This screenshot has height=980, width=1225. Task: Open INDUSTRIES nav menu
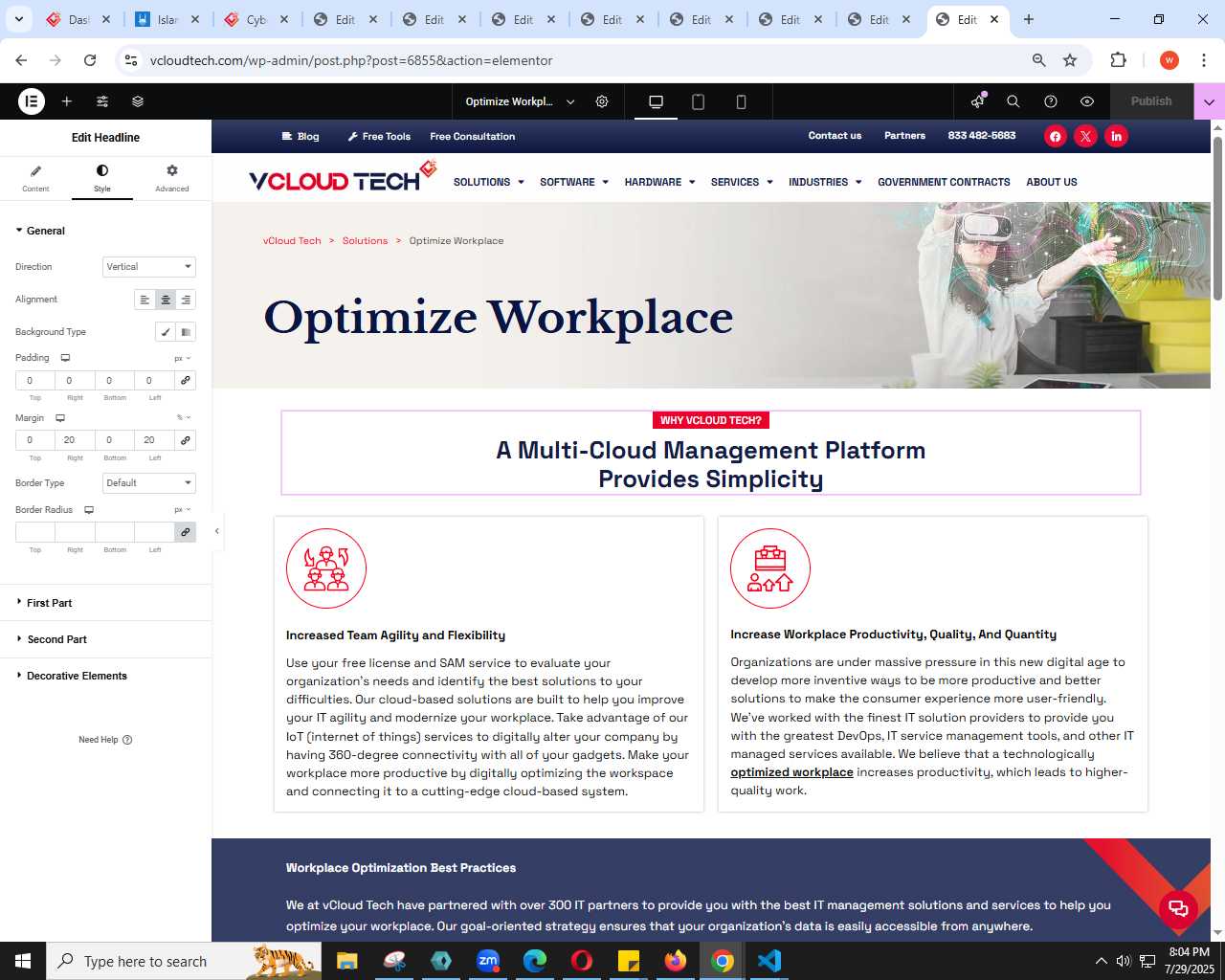click(825, 182)
